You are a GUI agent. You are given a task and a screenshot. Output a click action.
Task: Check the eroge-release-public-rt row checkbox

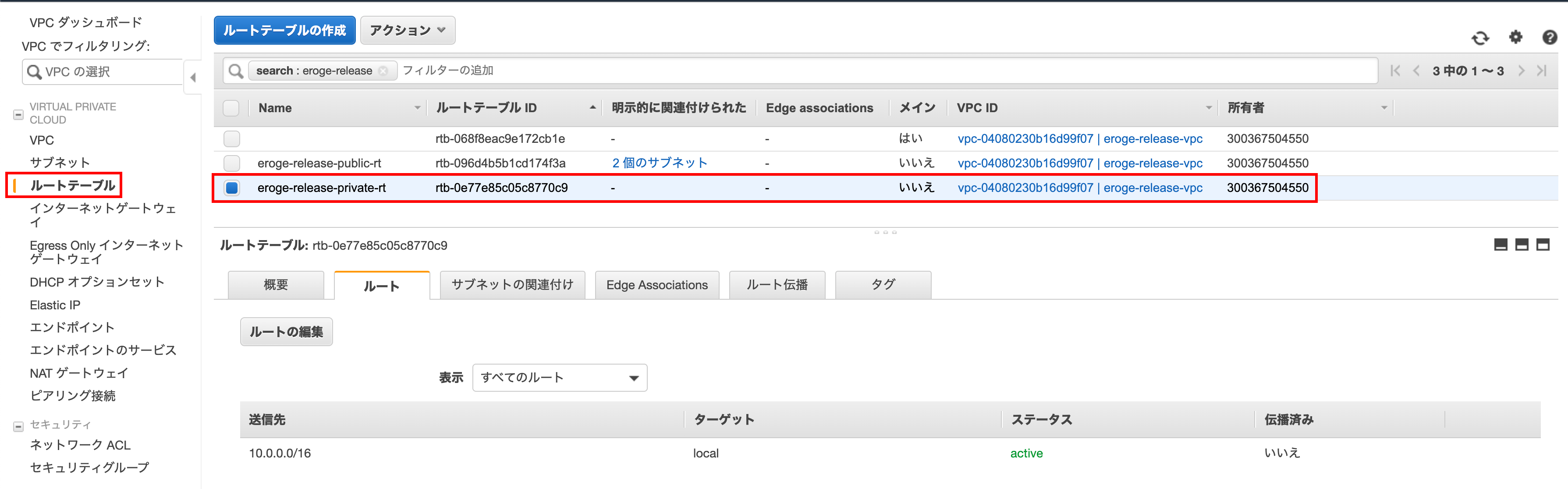231,163
